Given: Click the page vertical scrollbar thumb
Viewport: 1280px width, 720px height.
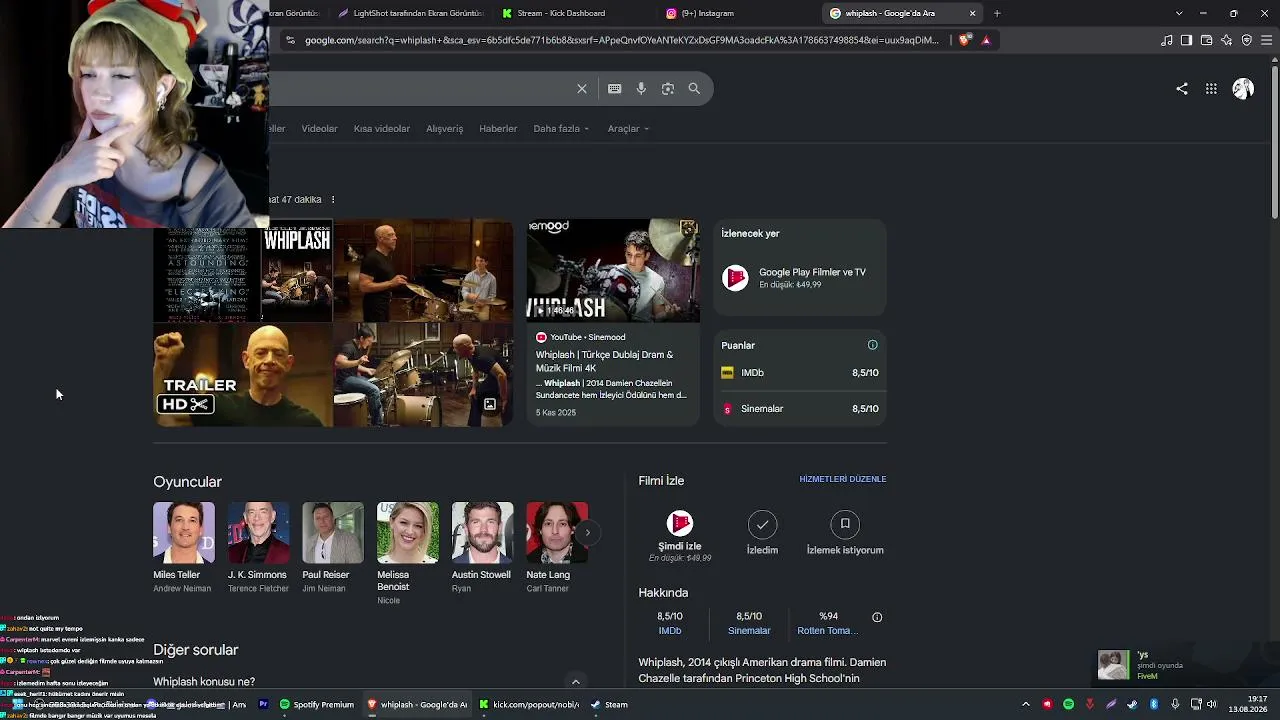Looking at the screenshot, I should (1275, 140).
